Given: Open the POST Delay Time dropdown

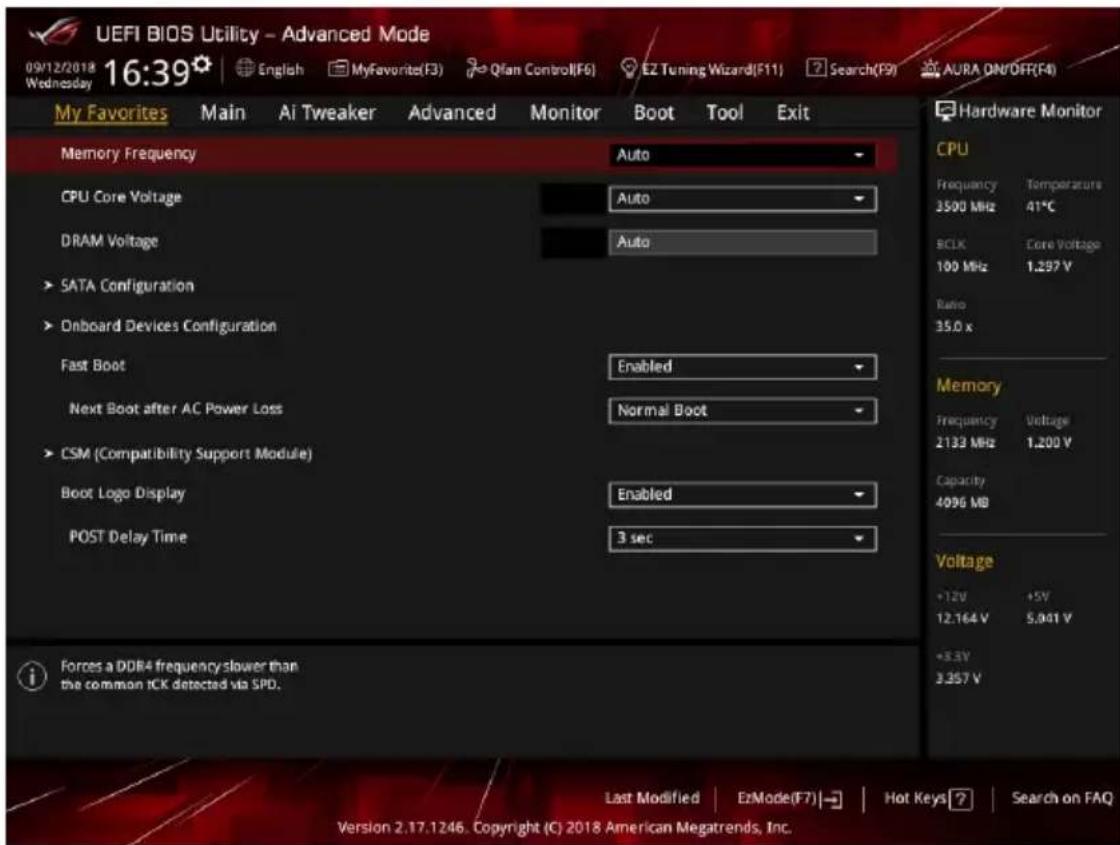Looking at the screenshot, I should pos(742,538).
